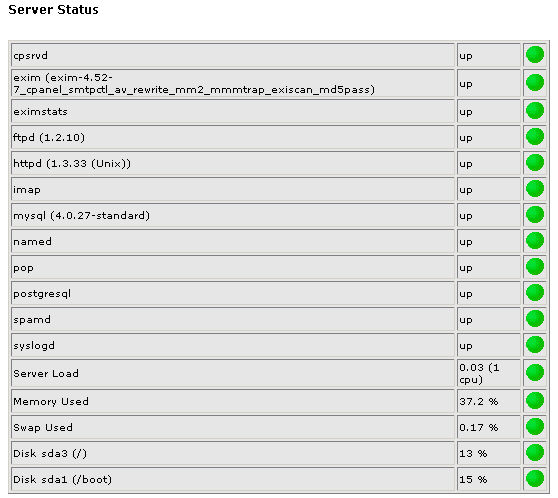Select the Disk sda1 (/boot) status light
Viewport: 558px width, 498px height.
(535, 478)
